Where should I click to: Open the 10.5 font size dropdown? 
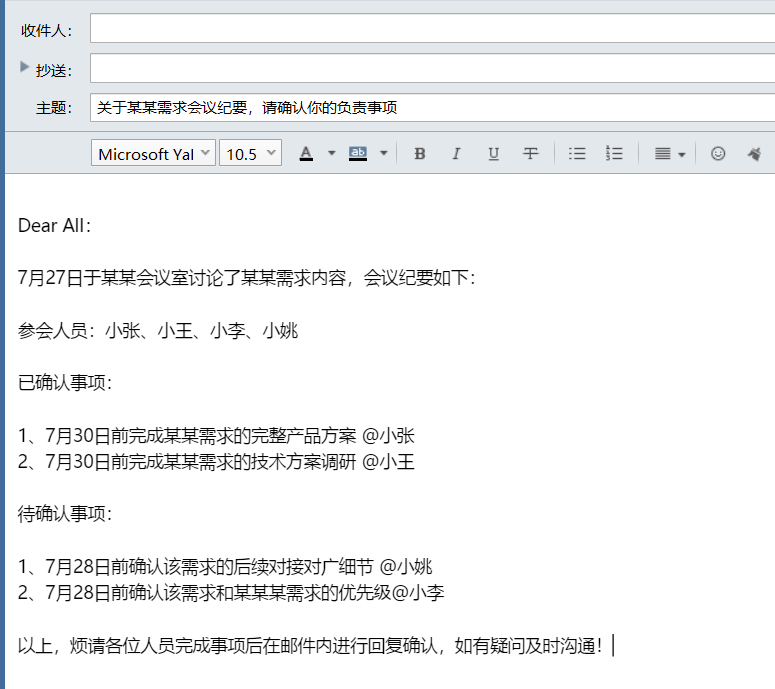point(251,153)
